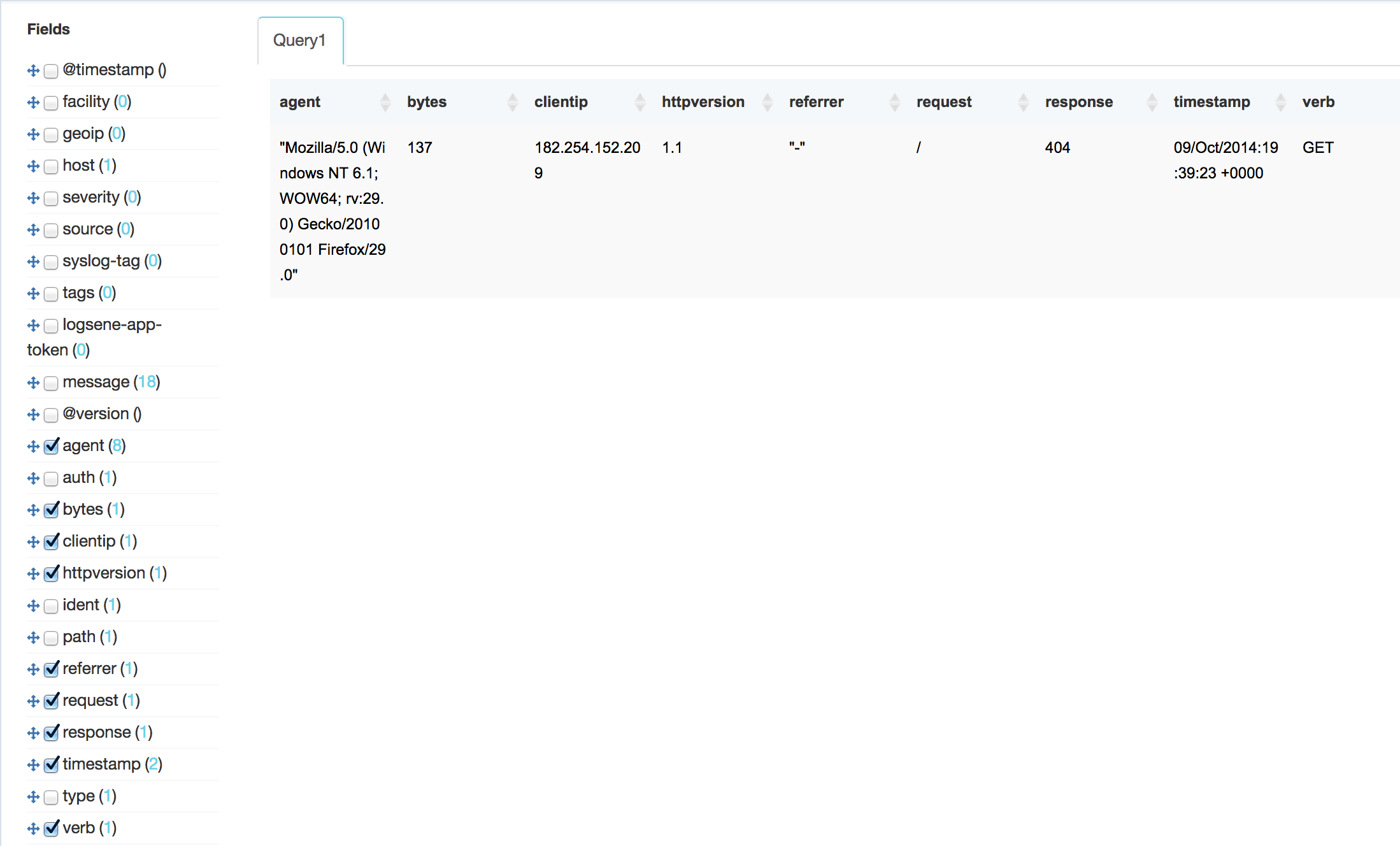Tick the ident field checkbox
This screenshot has width=1400, height=846.
[51, 606]
